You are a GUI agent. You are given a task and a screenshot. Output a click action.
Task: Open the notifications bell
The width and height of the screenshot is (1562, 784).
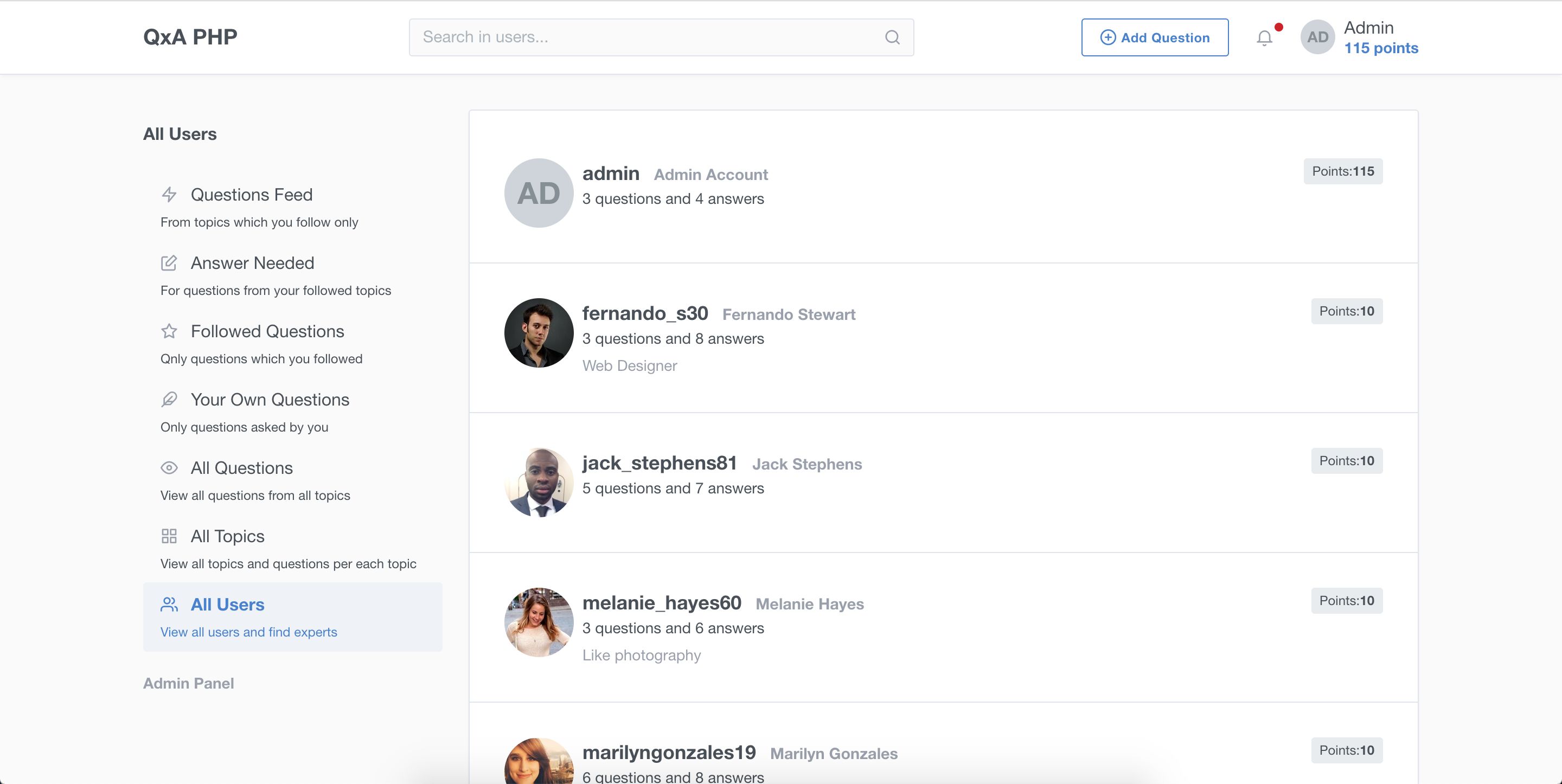click(x=1264, y=38)
